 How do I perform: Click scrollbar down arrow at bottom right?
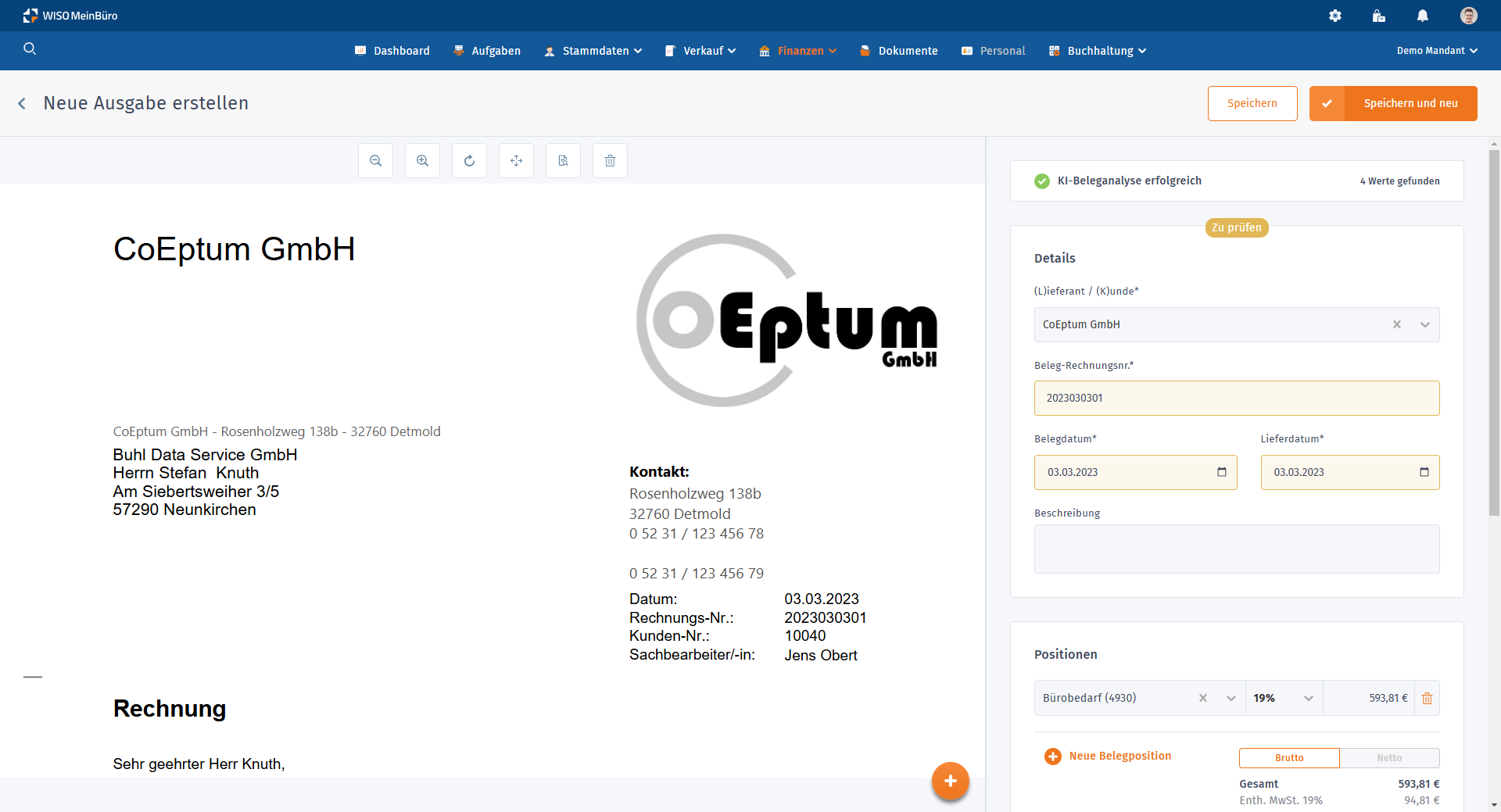1494,805
